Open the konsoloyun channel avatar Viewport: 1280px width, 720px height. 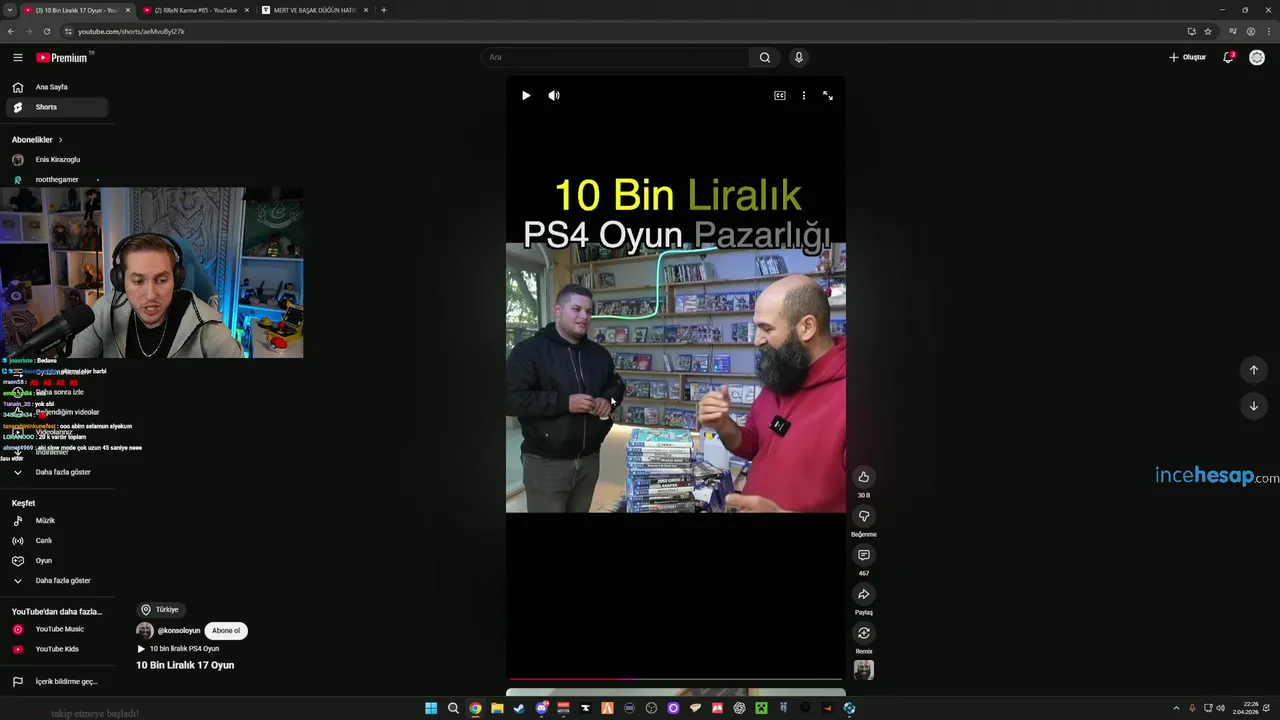point(145,631)
